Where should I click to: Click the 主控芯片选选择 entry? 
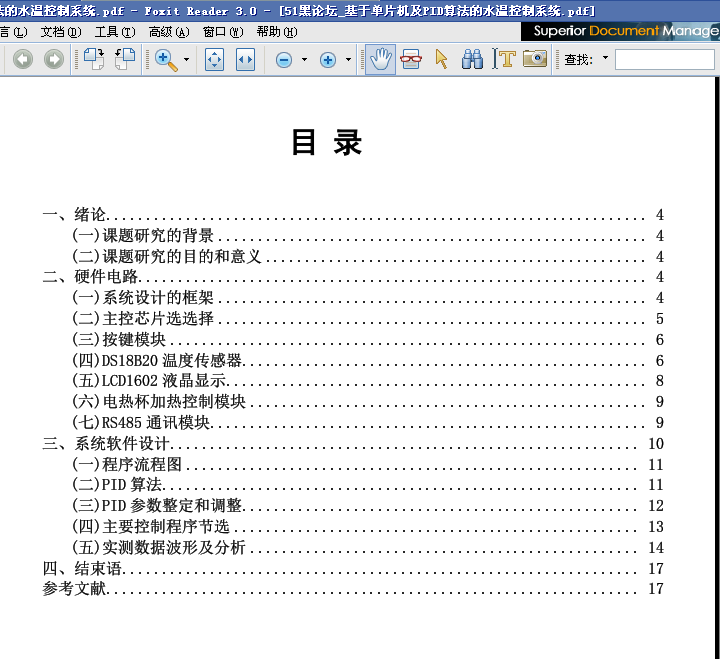[x=368, y=319]
